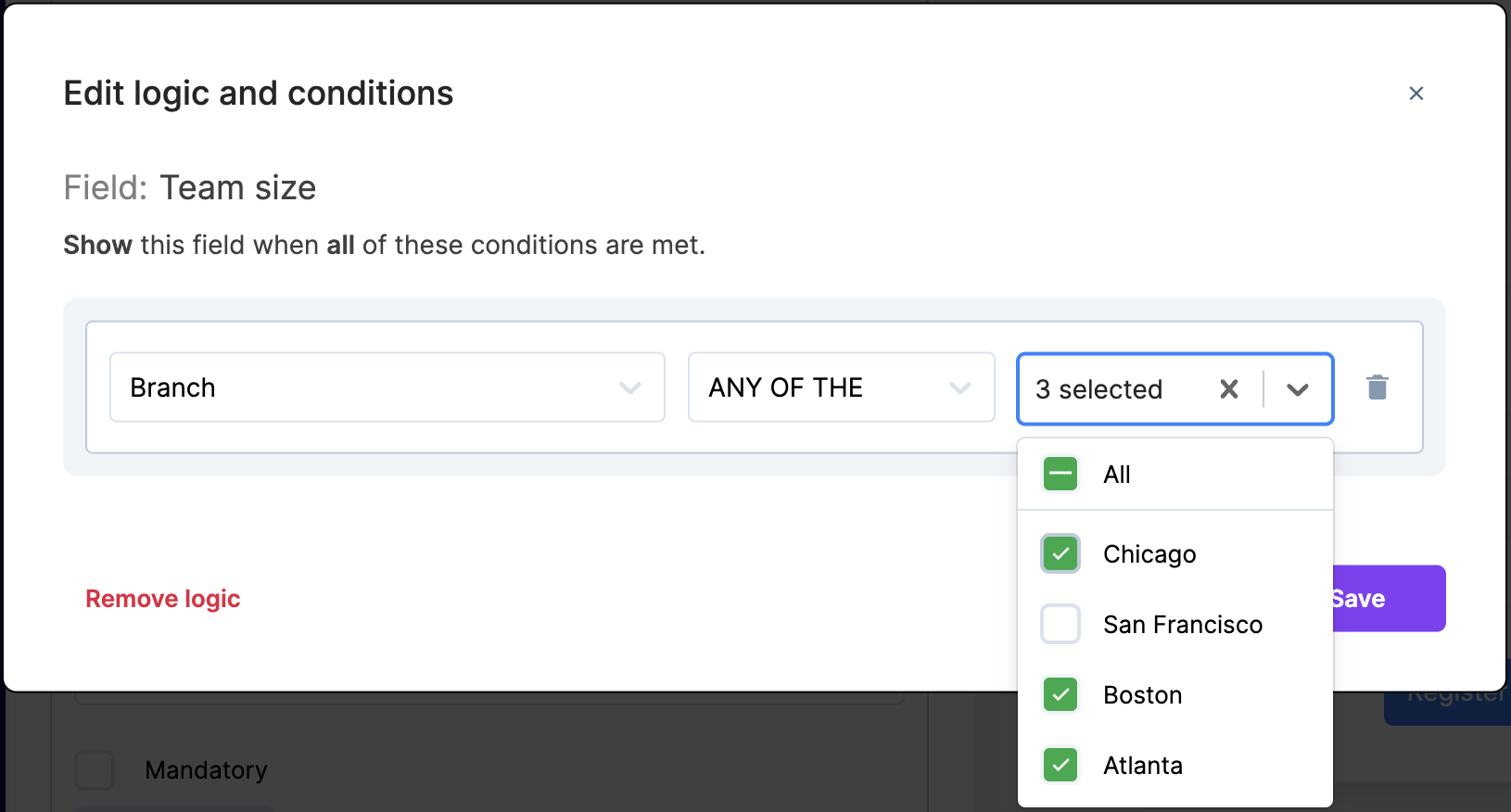
Task: Select the Atlanta option label
Action: click(x=1143, y=766)
